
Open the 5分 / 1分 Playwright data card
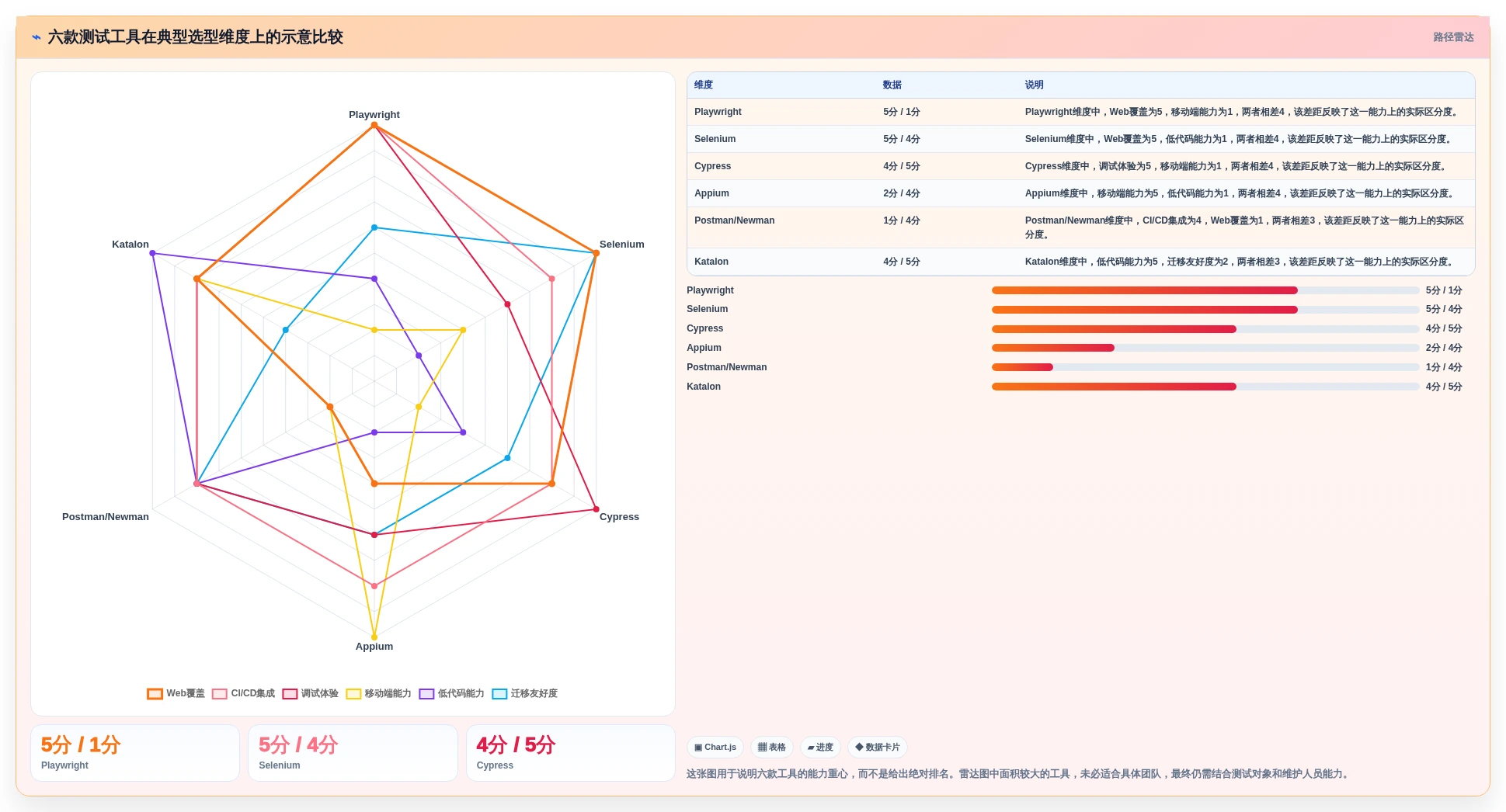click(x=135, y=753)
